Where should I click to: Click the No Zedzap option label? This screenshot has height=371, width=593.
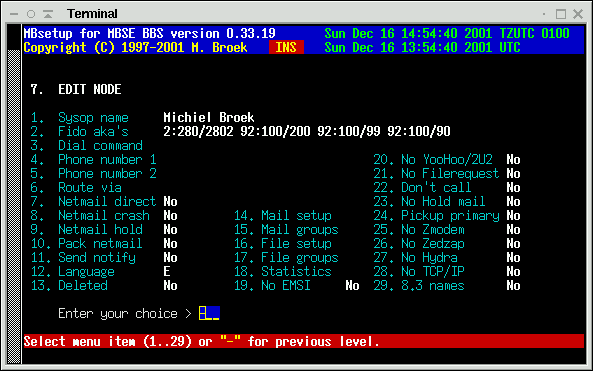[x=433, y=243]
